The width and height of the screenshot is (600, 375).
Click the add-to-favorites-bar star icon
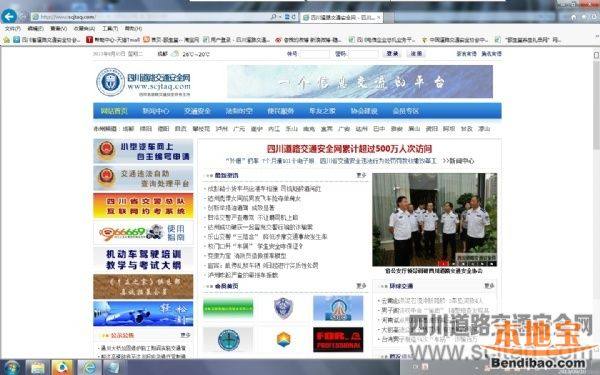tap(7, 39)
